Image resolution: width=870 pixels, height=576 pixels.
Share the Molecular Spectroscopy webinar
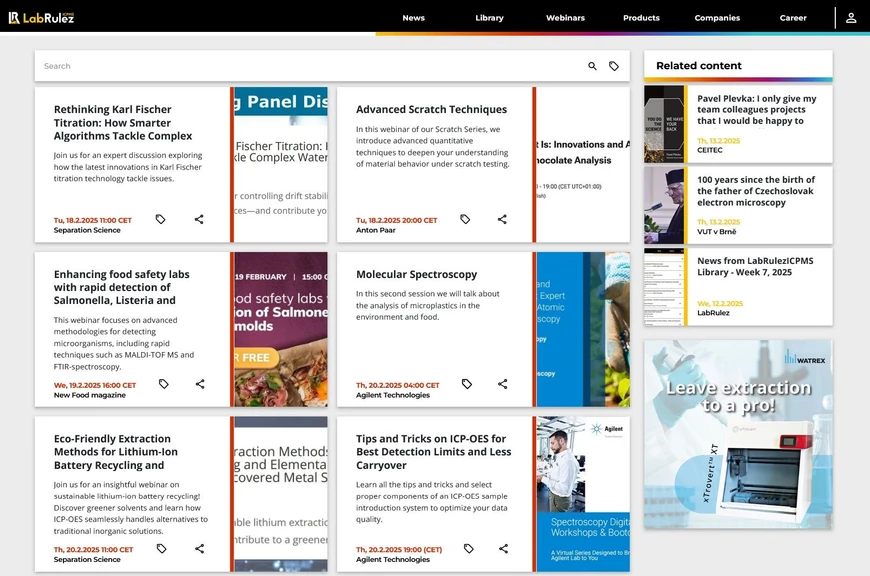[503, 384]
